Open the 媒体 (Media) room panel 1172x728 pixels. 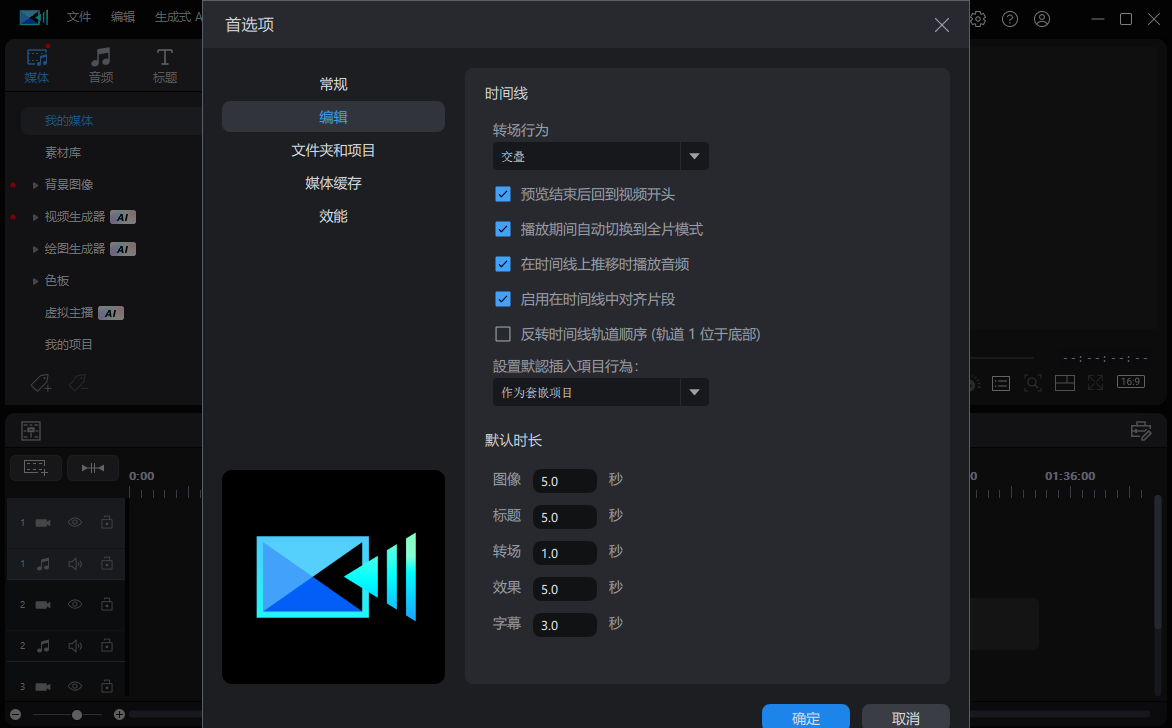pos(37,64)
